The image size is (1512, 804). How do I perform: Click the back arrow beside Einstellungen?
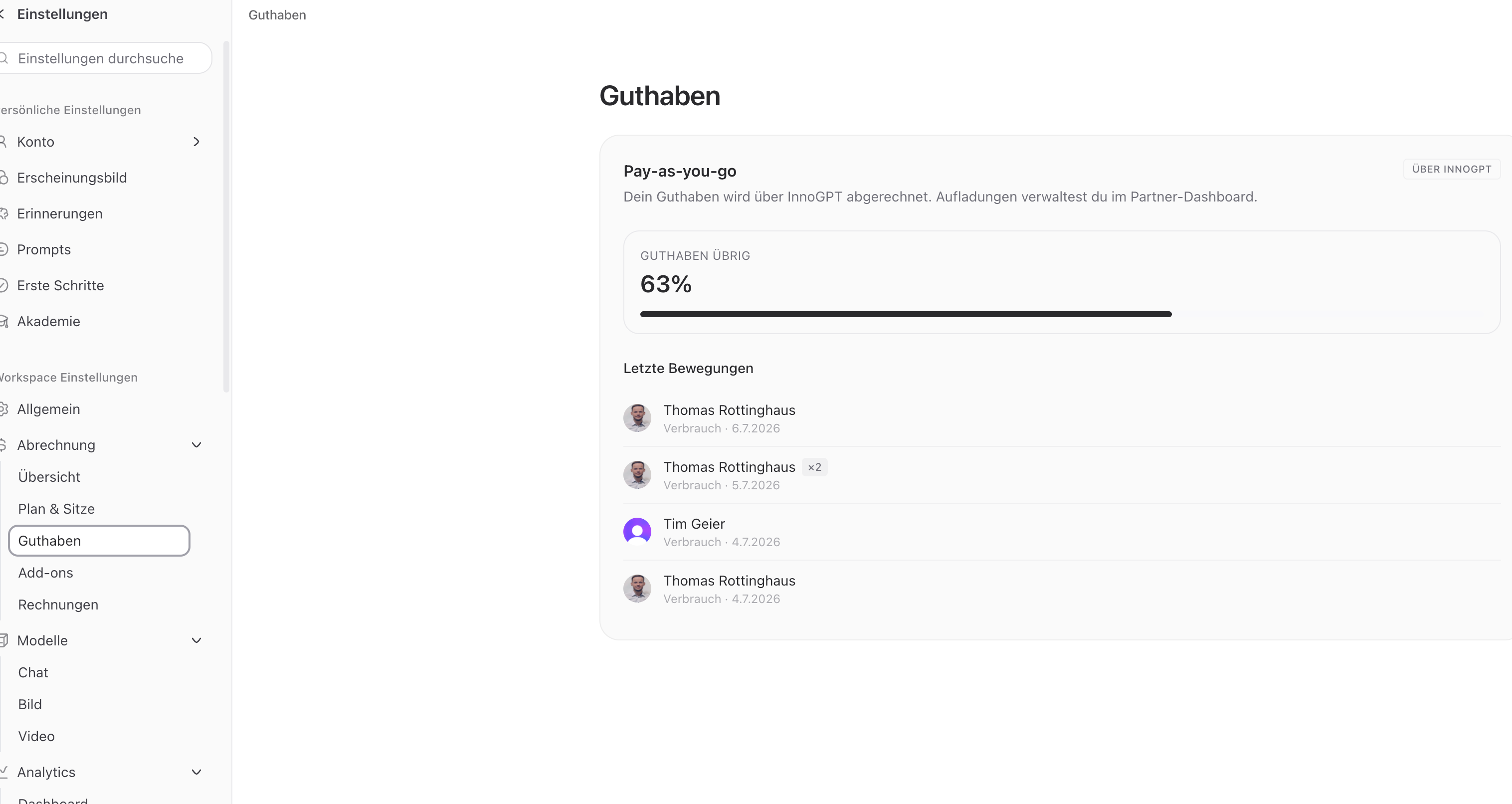pyautogui.click(x=2, y=14)
